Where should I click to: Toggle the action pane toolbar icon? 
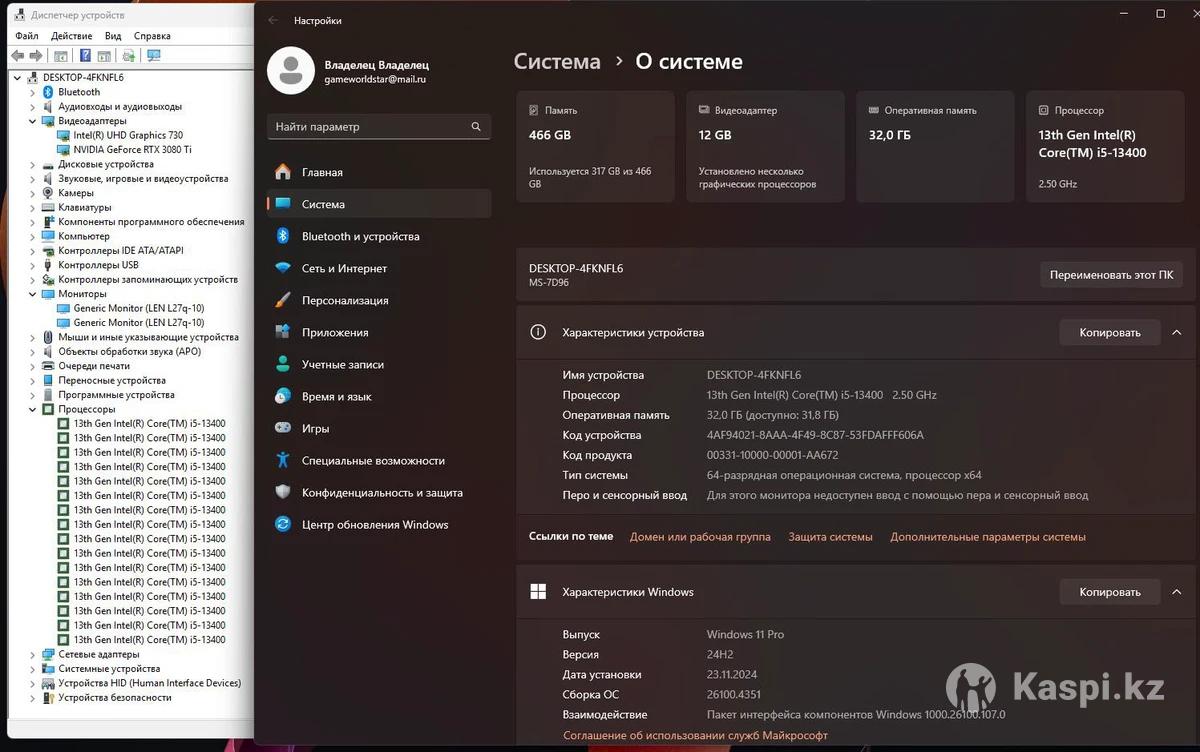[x=104, y=56]
